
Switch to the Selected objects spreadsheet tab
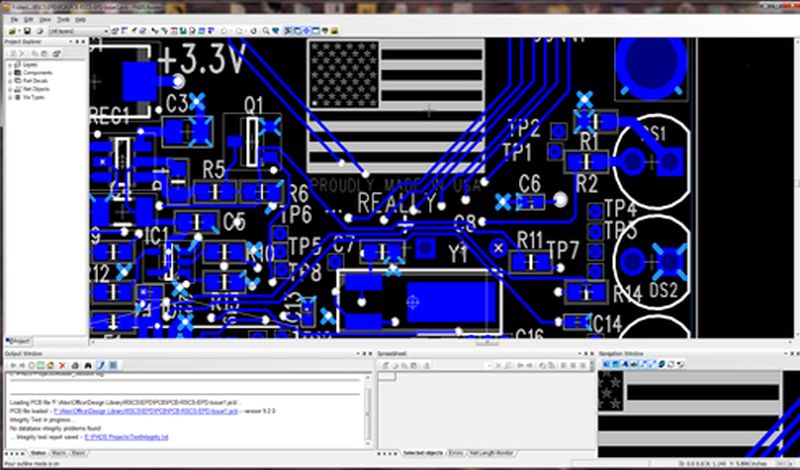[x=422, y=453]
